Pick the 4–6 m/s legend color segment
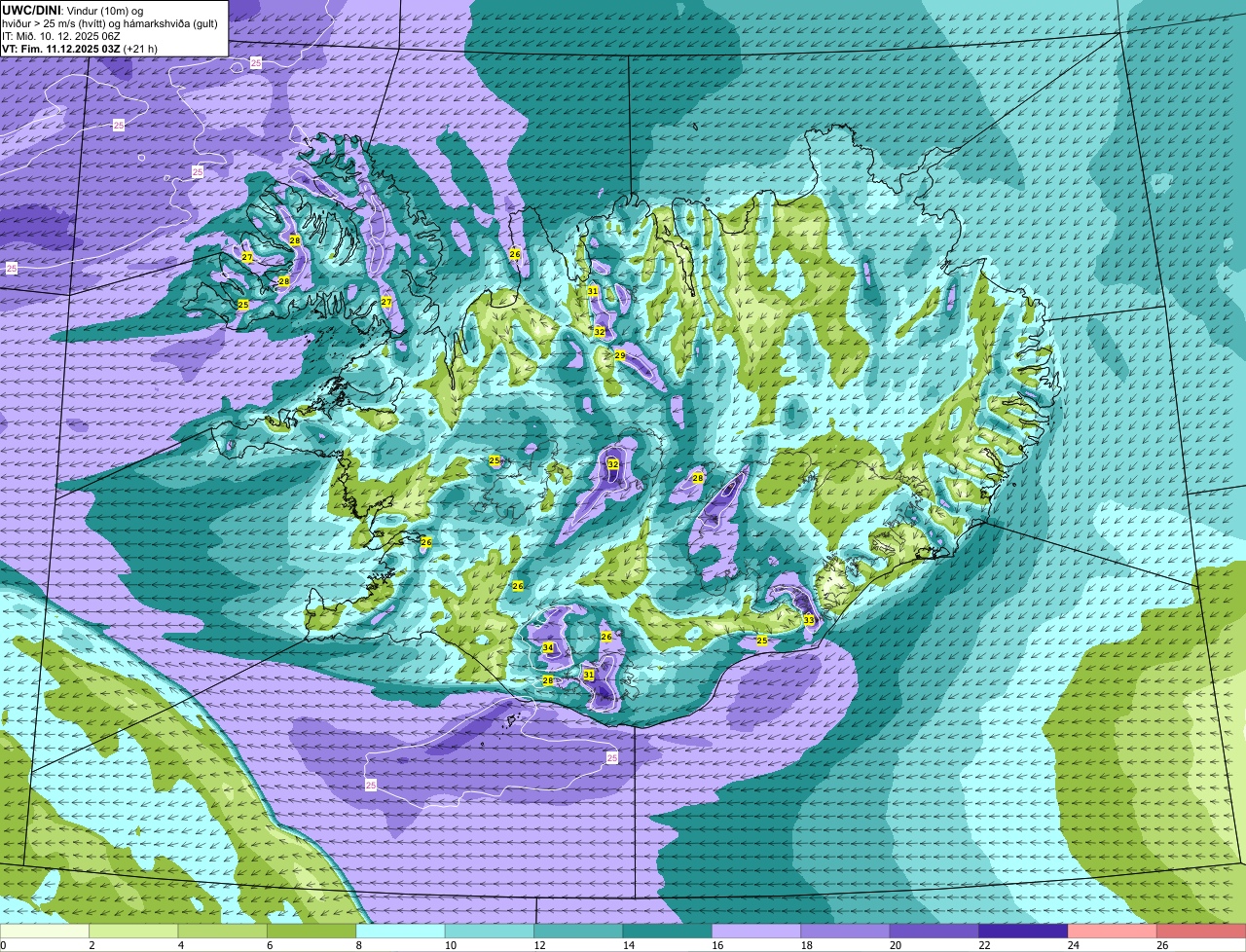1246x952 pixels. click(223, 932)
